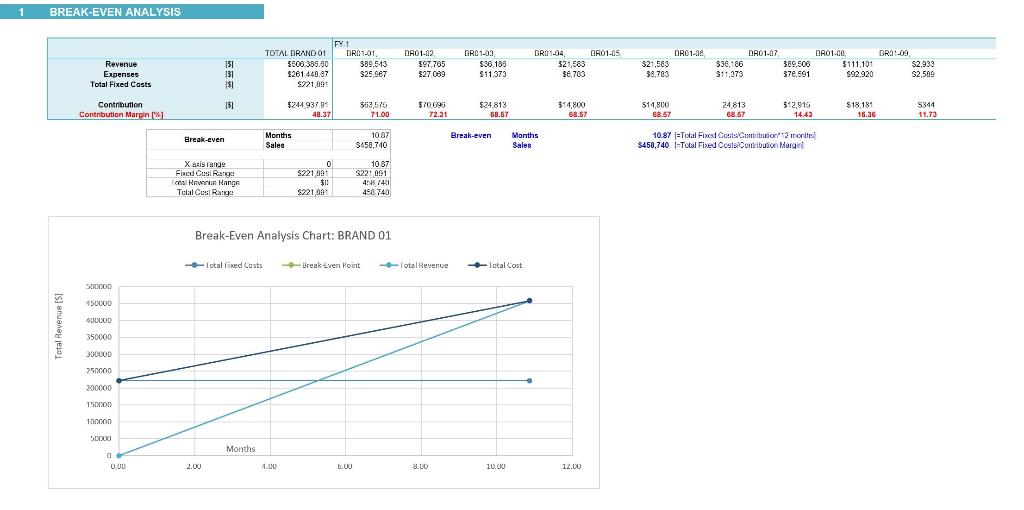
Task: Select the red Contribution Margin [%] label
Action: click(x=121, y=115)
